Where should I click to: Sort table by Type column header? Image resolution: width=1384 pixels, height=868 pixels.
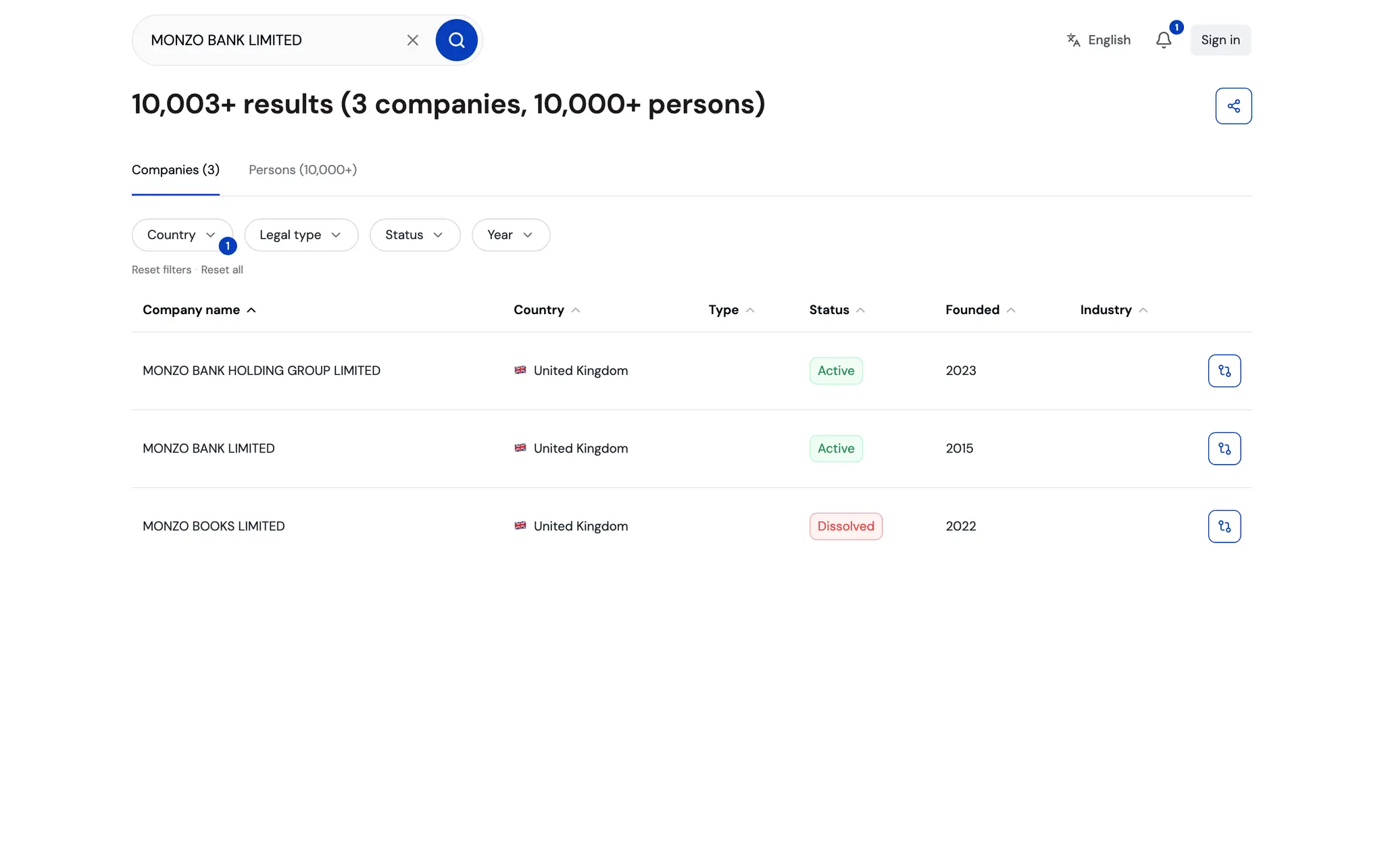click(x=731, y=310)
